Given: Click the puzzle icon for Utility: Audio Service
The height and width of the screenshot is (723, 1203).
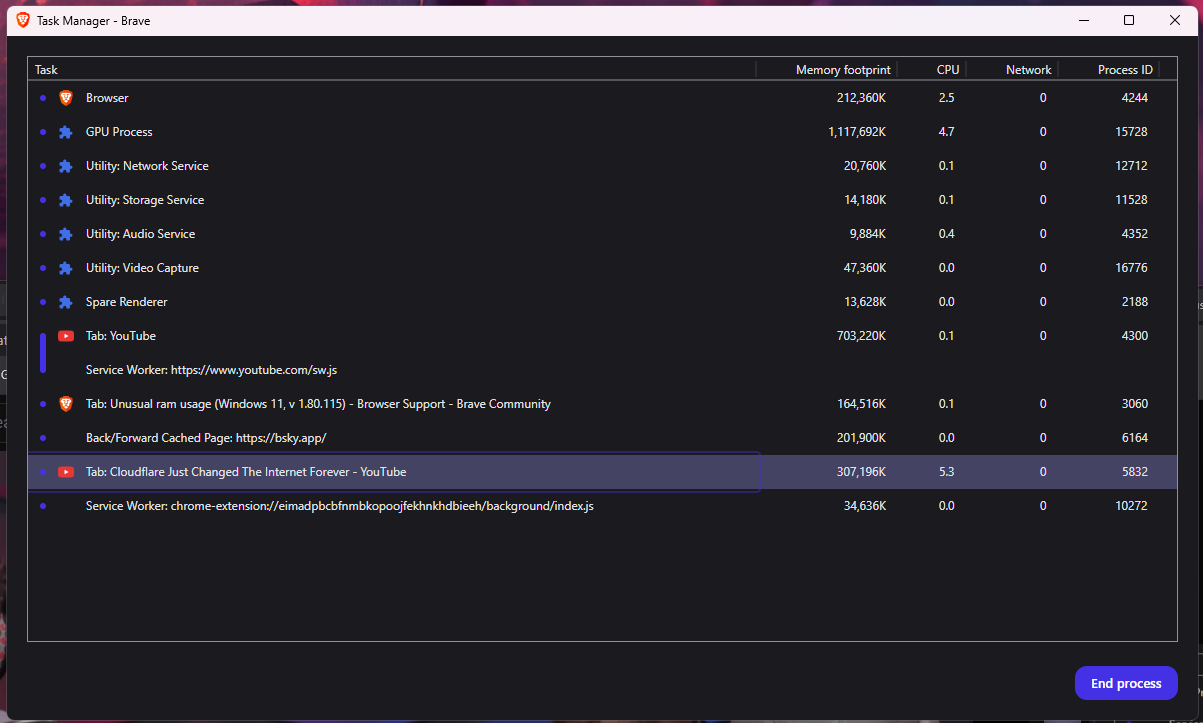Looking at the screenshot, I should pos(66,234).
